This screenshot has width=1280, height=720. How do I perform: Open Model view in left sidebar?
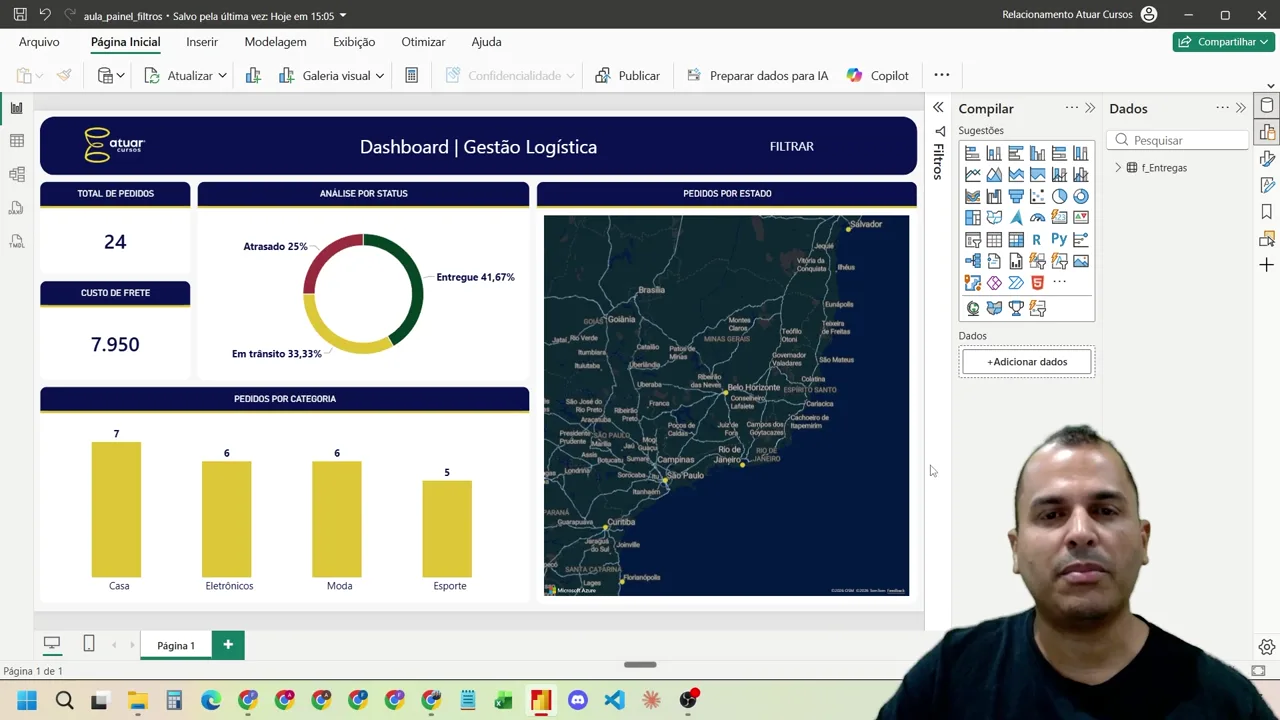[x=16, y=174]
